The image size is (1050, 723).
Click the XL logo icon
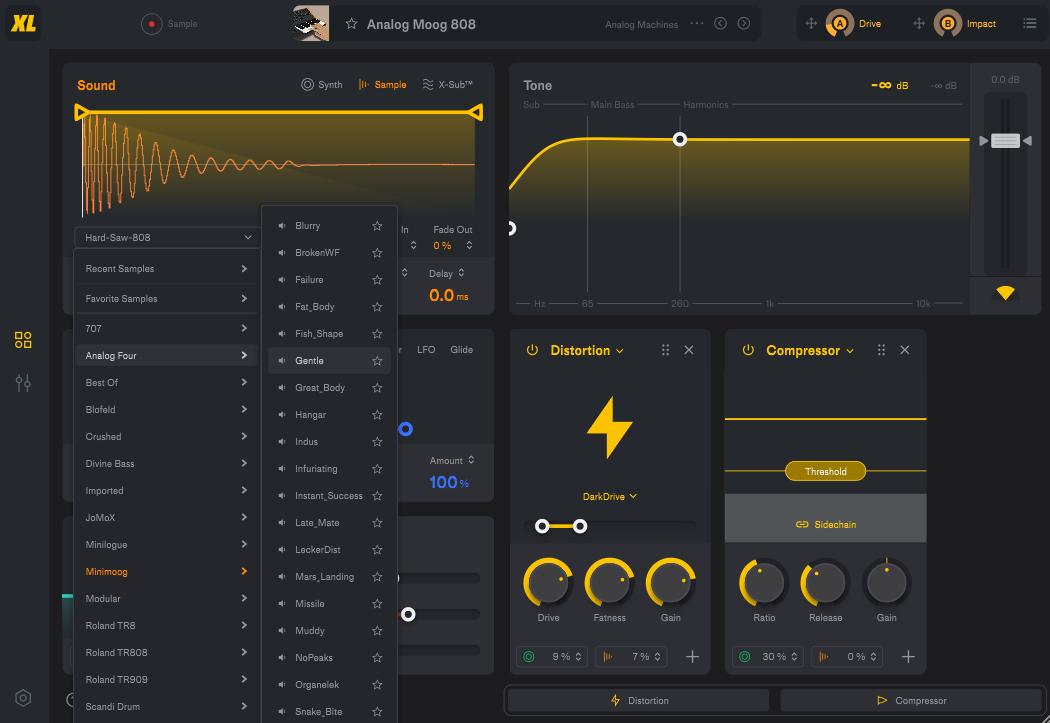click(x=23, y=23)
